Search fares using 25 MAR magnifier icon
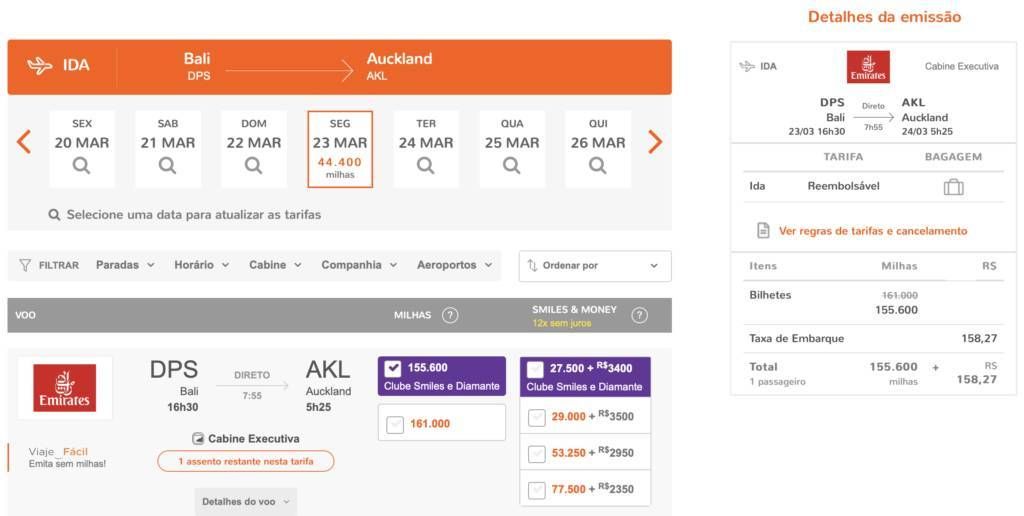This screenshot has height=516, width=1024. (512, 166)
